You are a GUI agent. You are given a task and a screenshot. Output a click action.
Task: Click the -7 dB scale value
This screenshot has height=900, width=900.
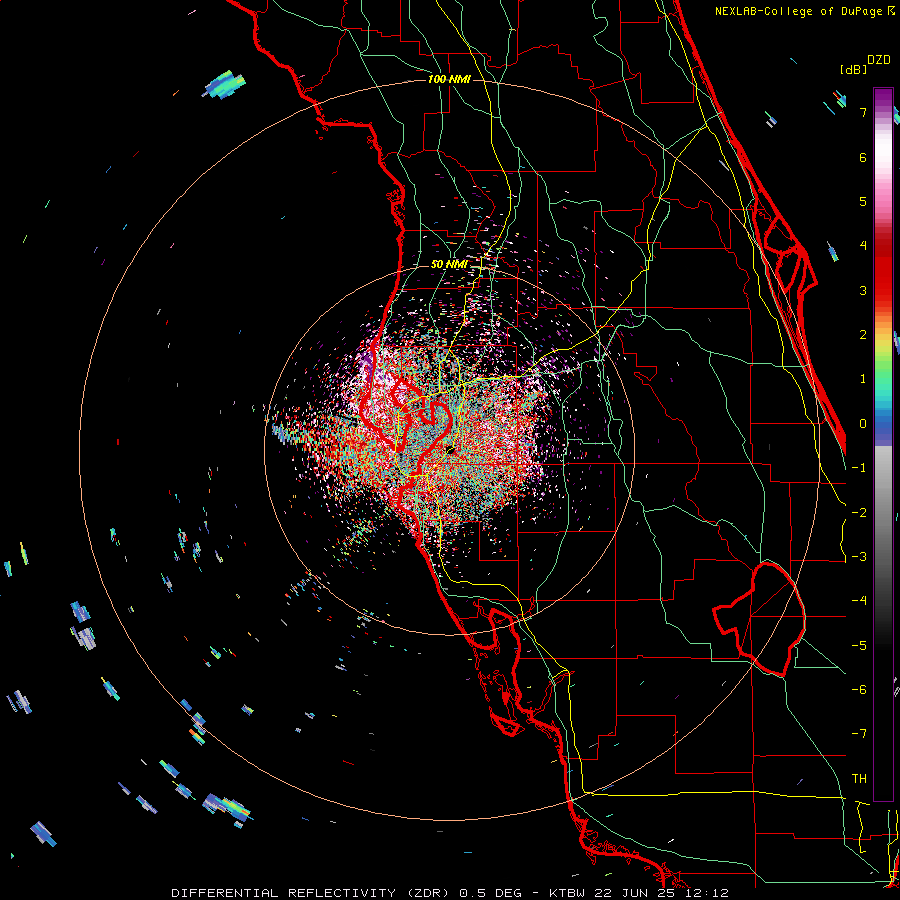point(859,734)
